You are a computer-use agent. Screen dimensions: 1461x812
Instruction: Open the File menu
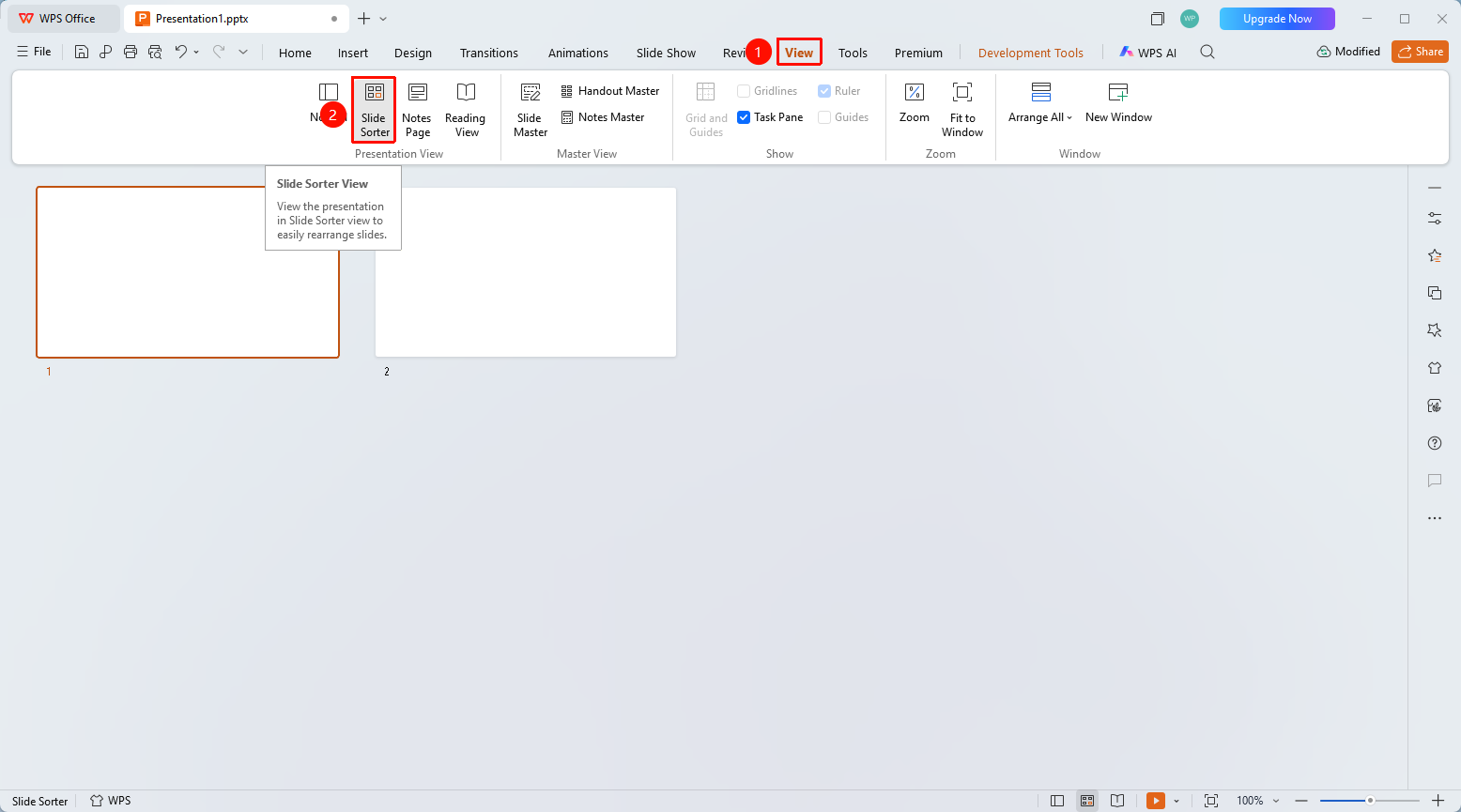coord(34,52)
